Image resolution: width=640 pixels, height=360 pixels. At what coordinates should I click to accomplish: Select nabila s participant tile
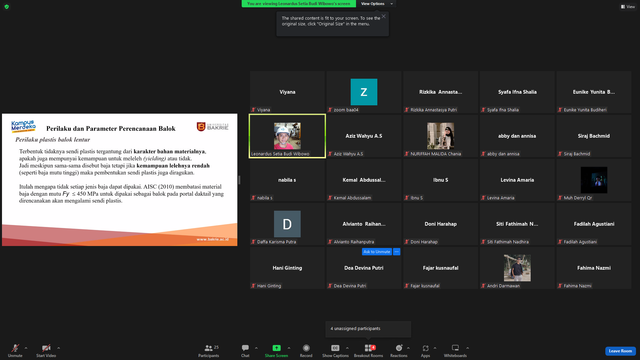[287, 180]
